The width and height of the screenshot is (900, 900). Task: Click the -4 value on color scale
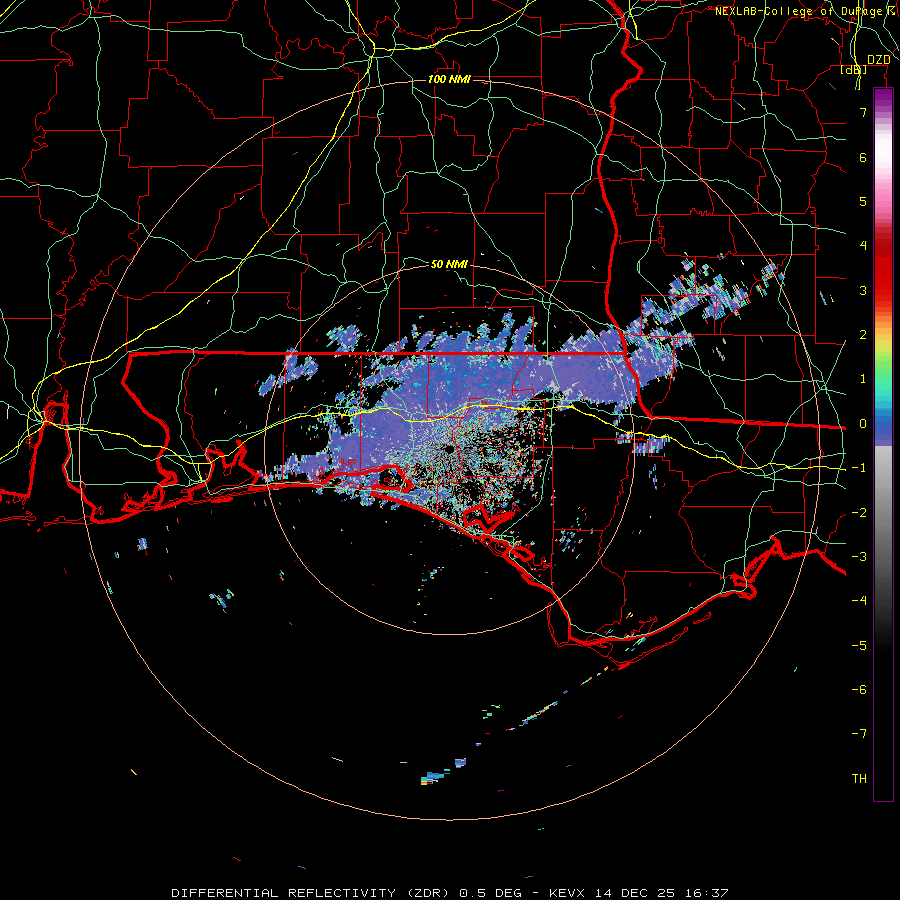coord(859,601)
